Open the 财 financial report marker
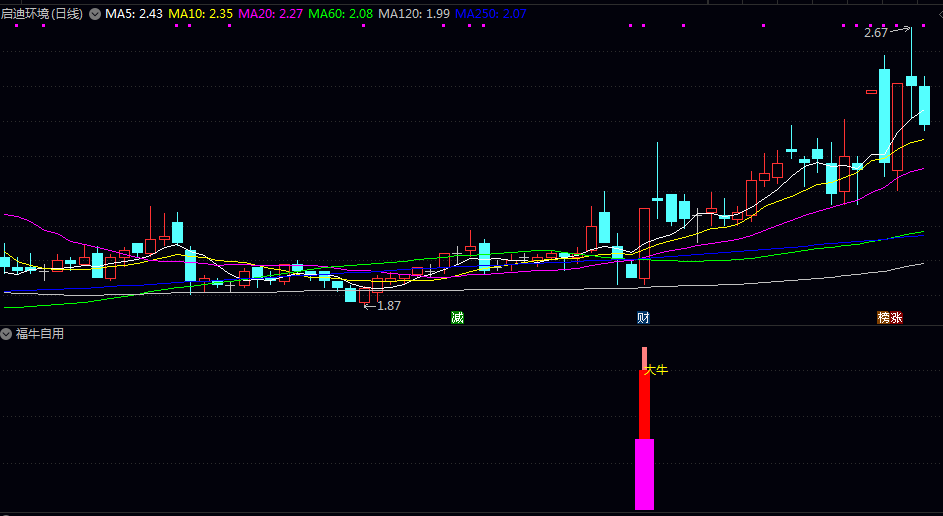This screenshot has height=516, width=943. coord(643,318)
